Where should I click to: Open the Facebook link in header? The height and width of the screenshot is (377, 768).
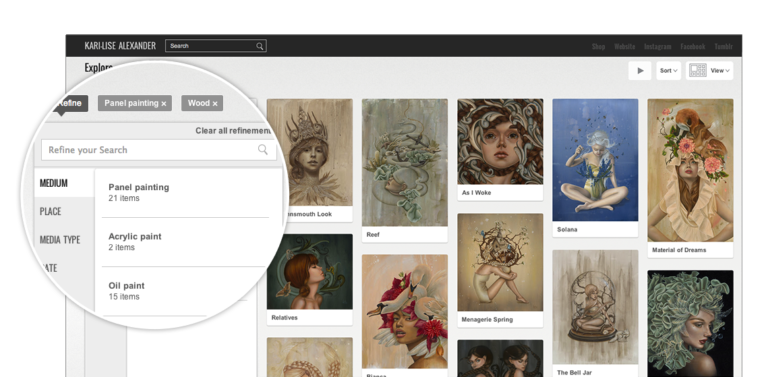tap(693, 47)
